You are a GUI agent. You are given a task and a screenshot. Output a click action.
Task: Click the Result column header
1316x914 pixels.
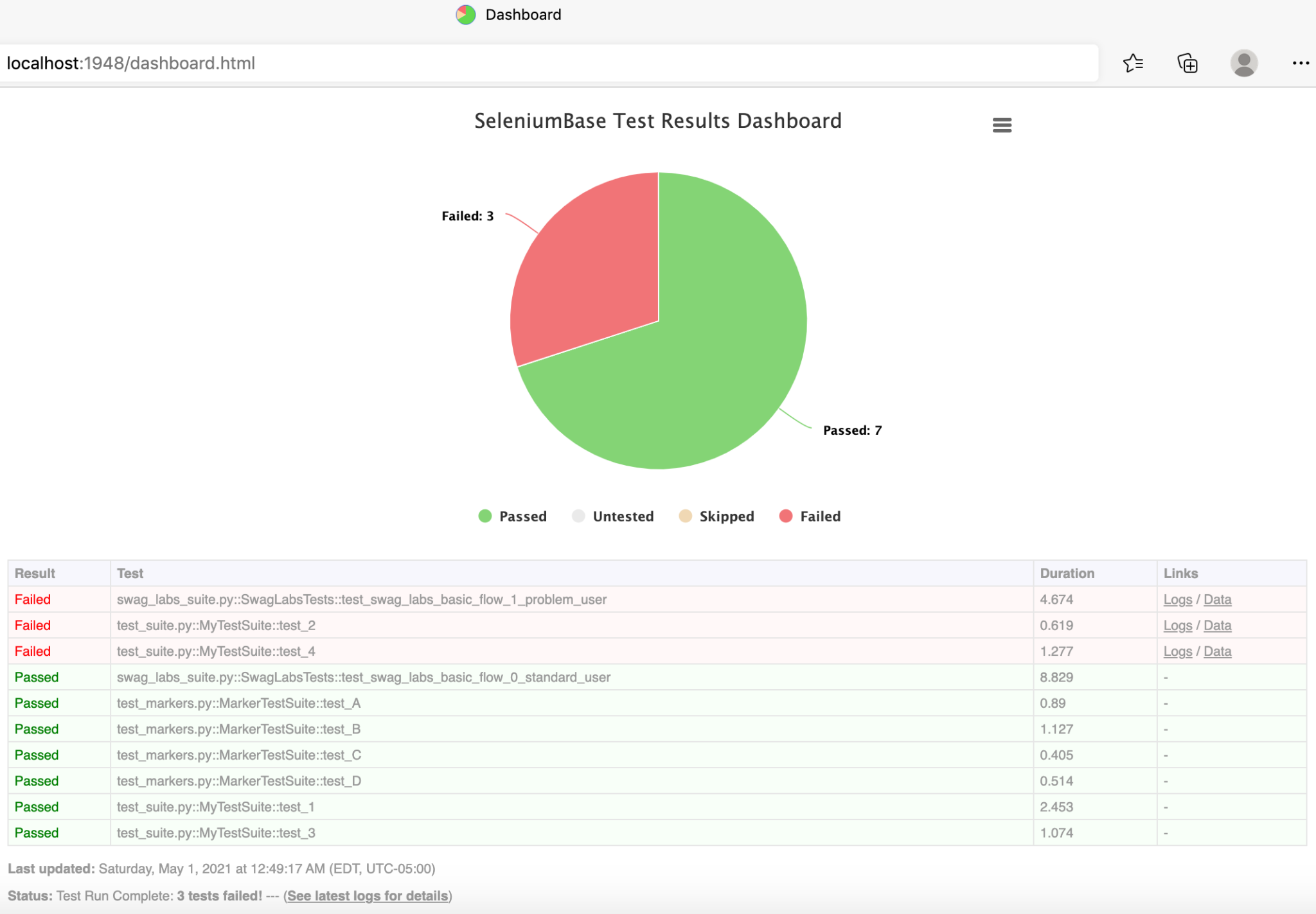pyautogui.click(x=35, y=574)
